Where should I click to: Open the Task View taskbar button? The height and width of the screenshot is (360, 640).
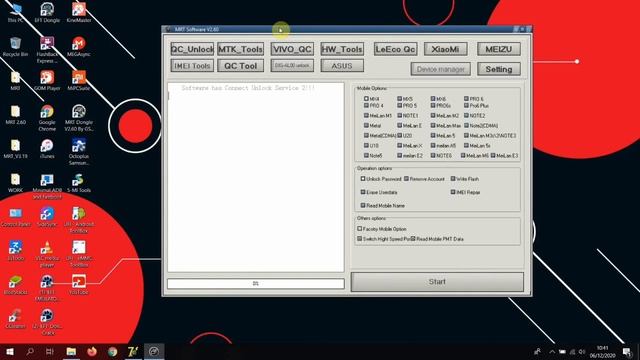pyautogui.click(x=50, y=351)
